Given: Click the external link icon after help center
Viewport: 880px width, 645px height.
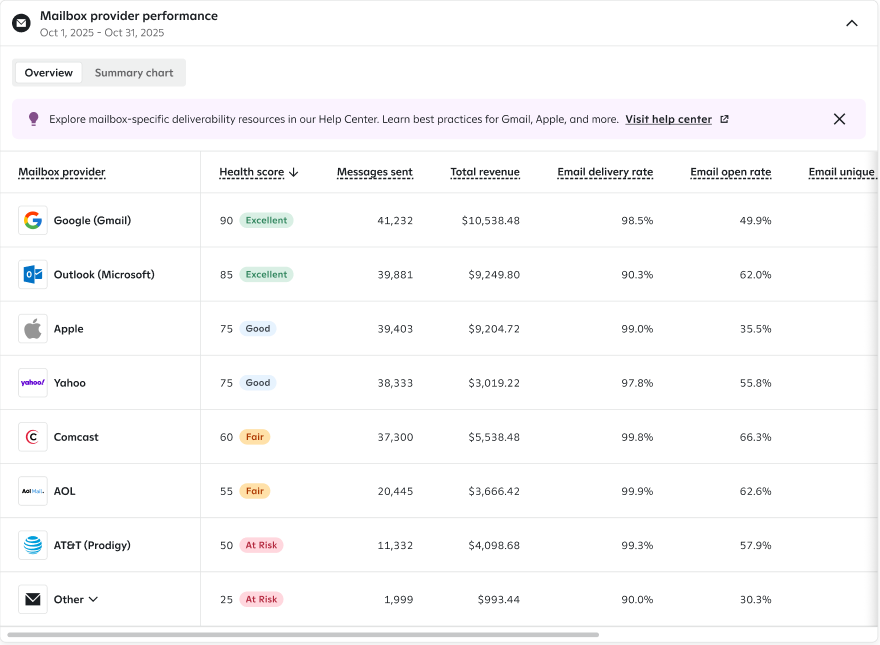Looking at the screenshot, I should tap(724, 119).
